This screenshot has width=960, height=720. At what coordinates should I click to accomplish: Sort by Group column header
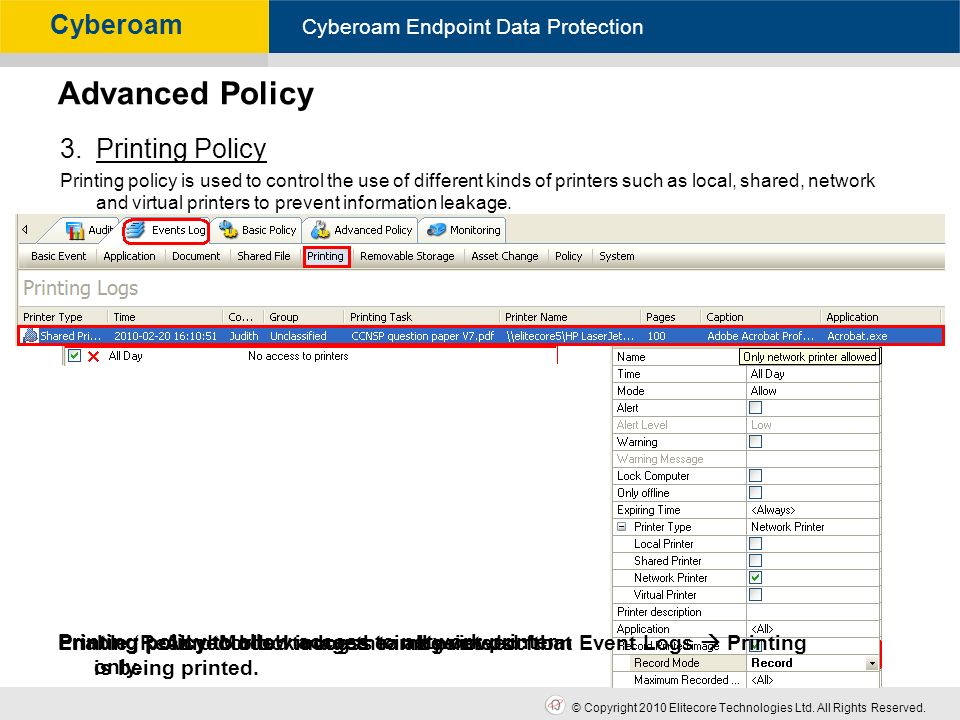pos(304,317)
